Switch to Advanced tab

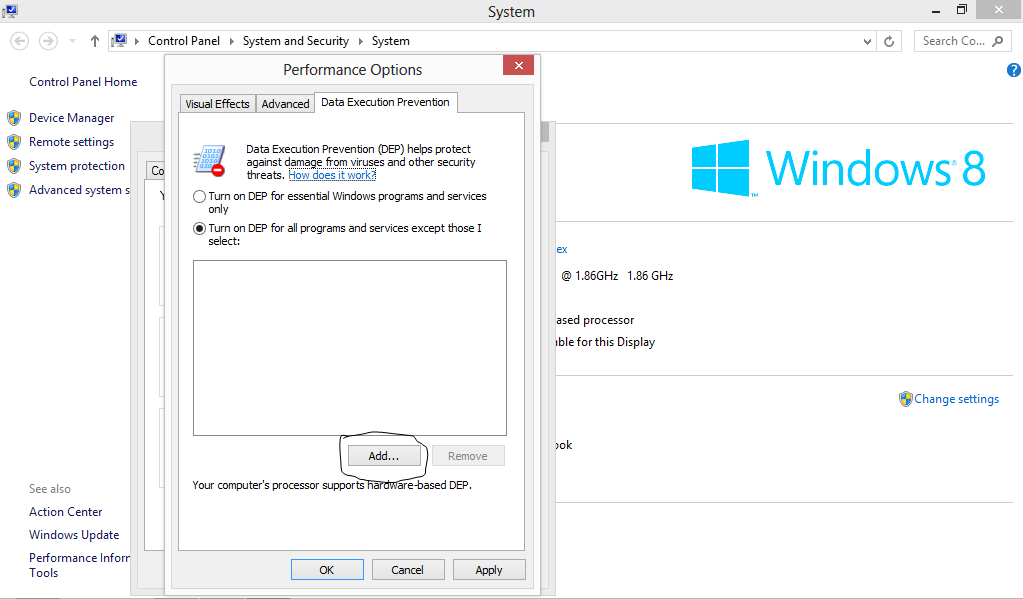(285, 104)
